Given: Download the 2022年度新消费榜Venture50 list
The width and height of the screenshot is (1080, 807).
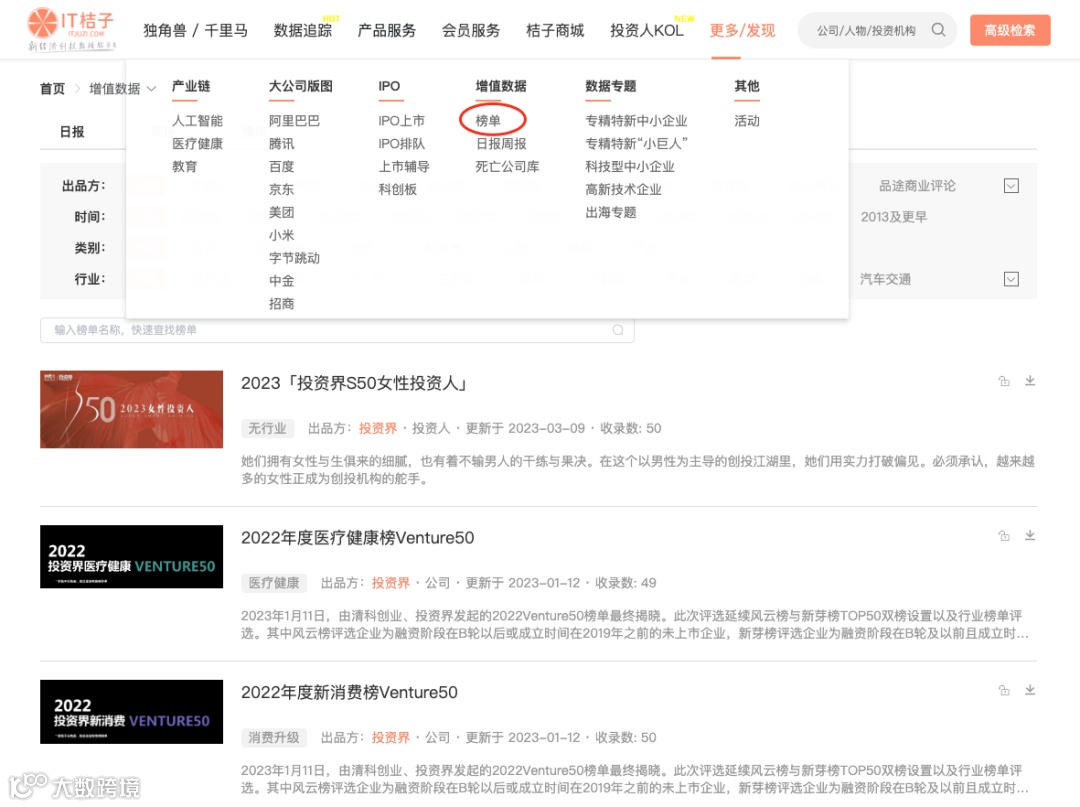Looking at the screenshot, I should pyautogui.click(x=1030, y=690).
